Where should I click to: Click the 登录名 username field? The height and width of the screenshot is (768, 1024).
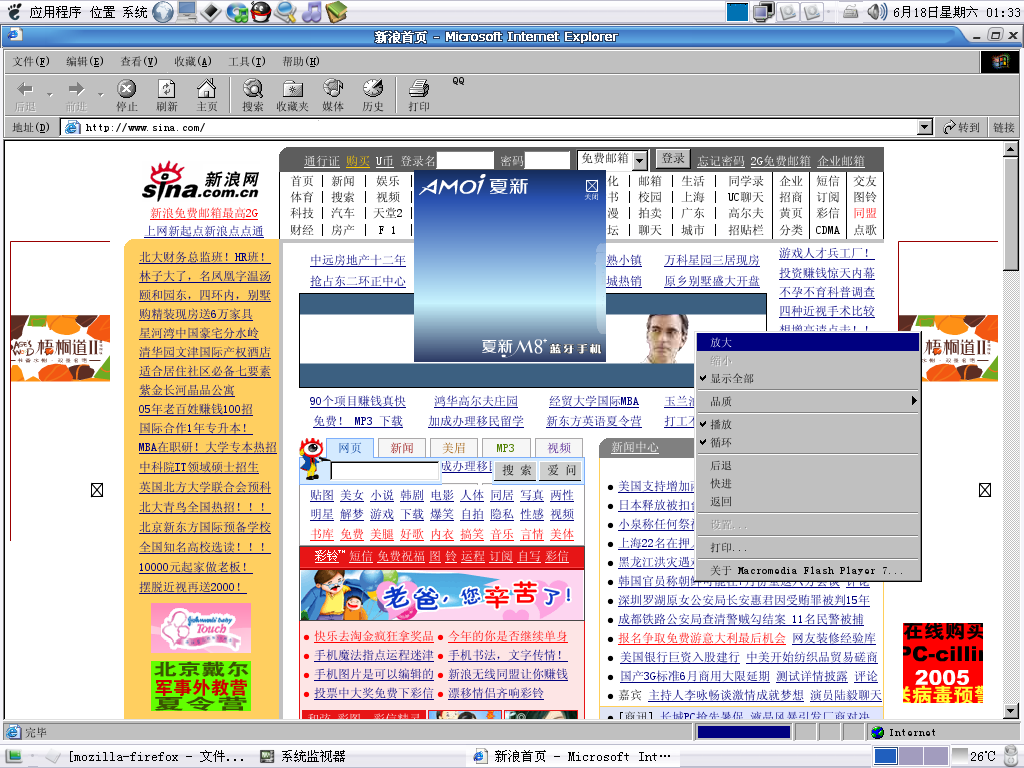(x=464, y=161)
